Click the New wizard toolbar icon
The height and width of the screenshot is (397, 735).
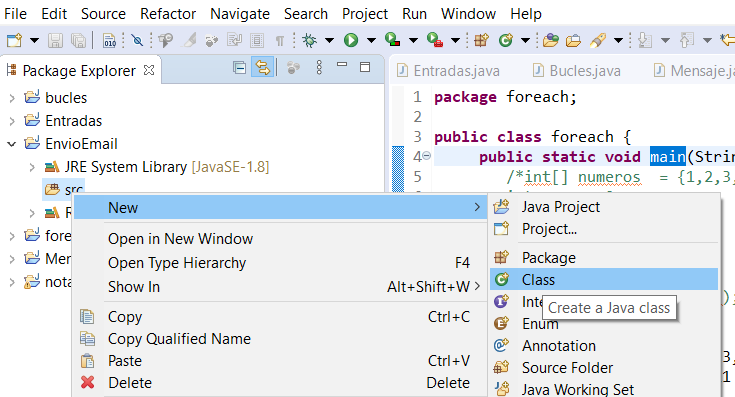tap(14, 40)
